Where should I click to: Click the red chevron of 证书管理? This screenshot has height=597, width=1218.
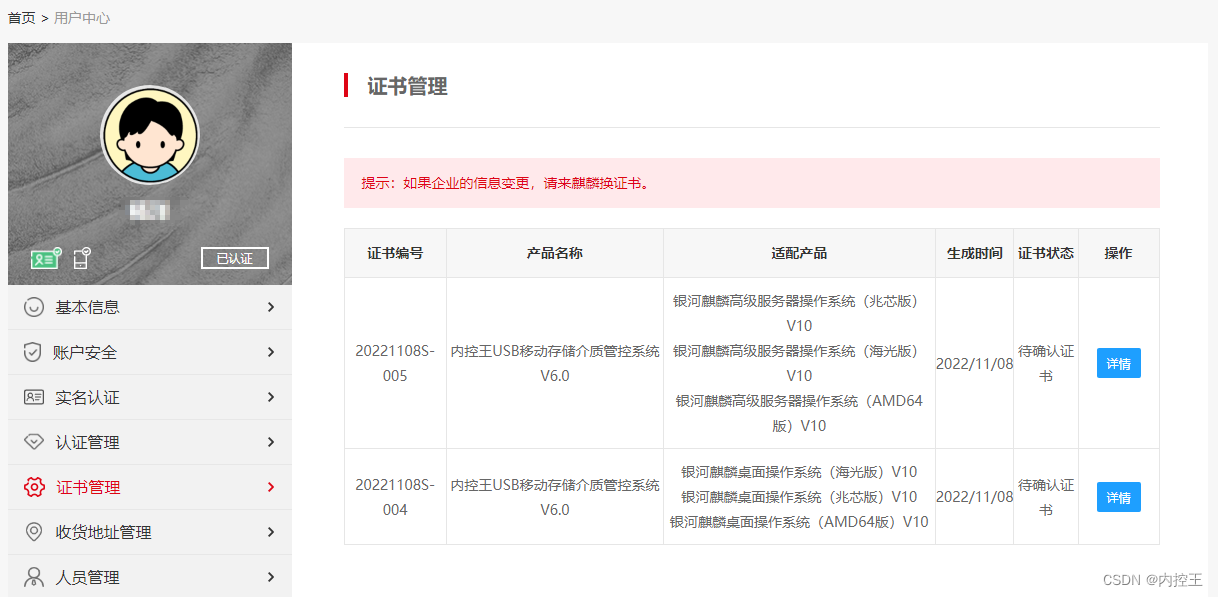click(x=271, y=487)
